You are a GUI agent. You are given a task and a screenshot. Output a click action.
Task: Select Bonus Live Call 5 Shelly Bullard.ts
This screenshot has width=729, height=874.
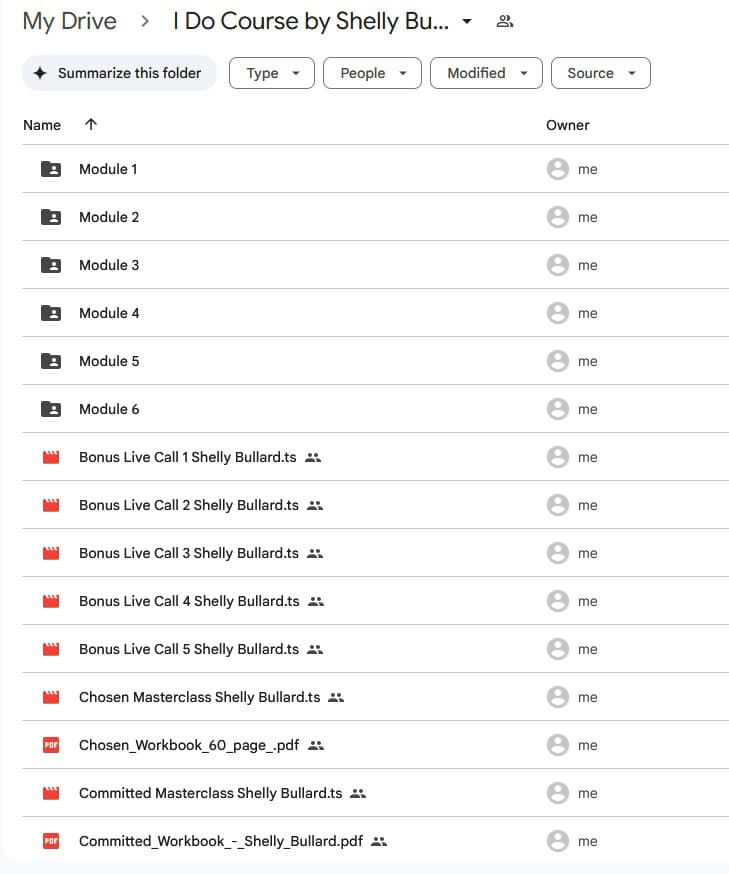pos(189,649)
